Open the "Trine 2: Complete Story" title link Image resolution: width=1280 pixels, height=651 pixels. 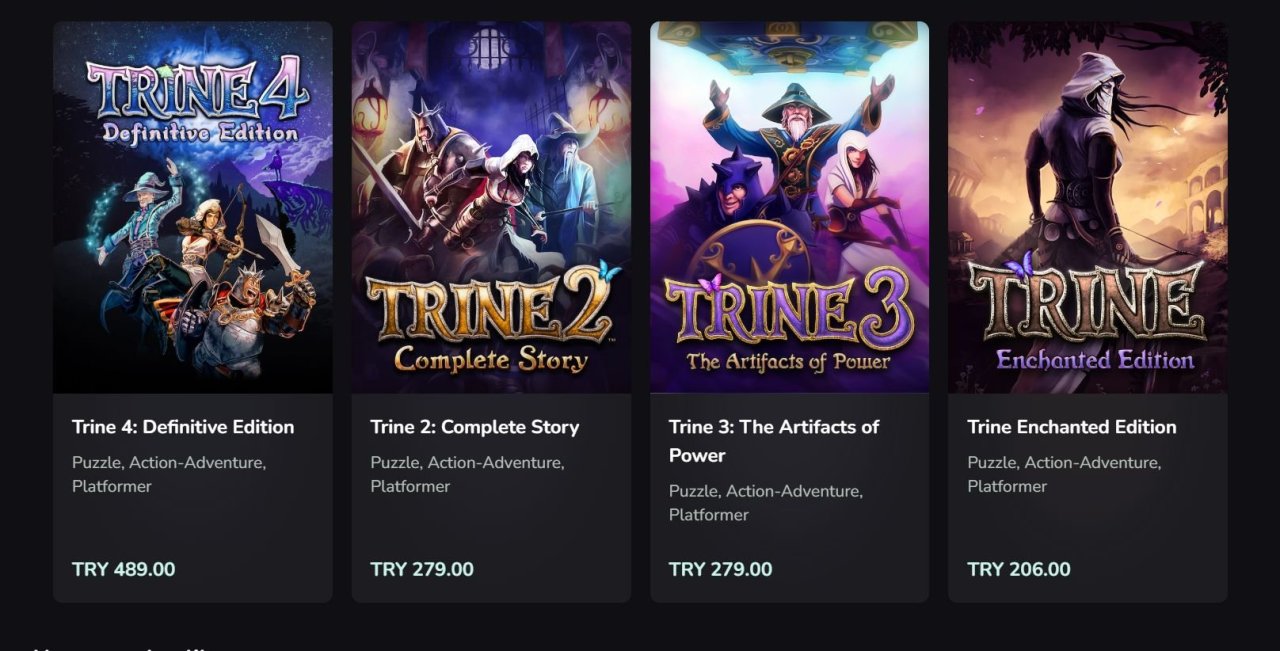475,427
